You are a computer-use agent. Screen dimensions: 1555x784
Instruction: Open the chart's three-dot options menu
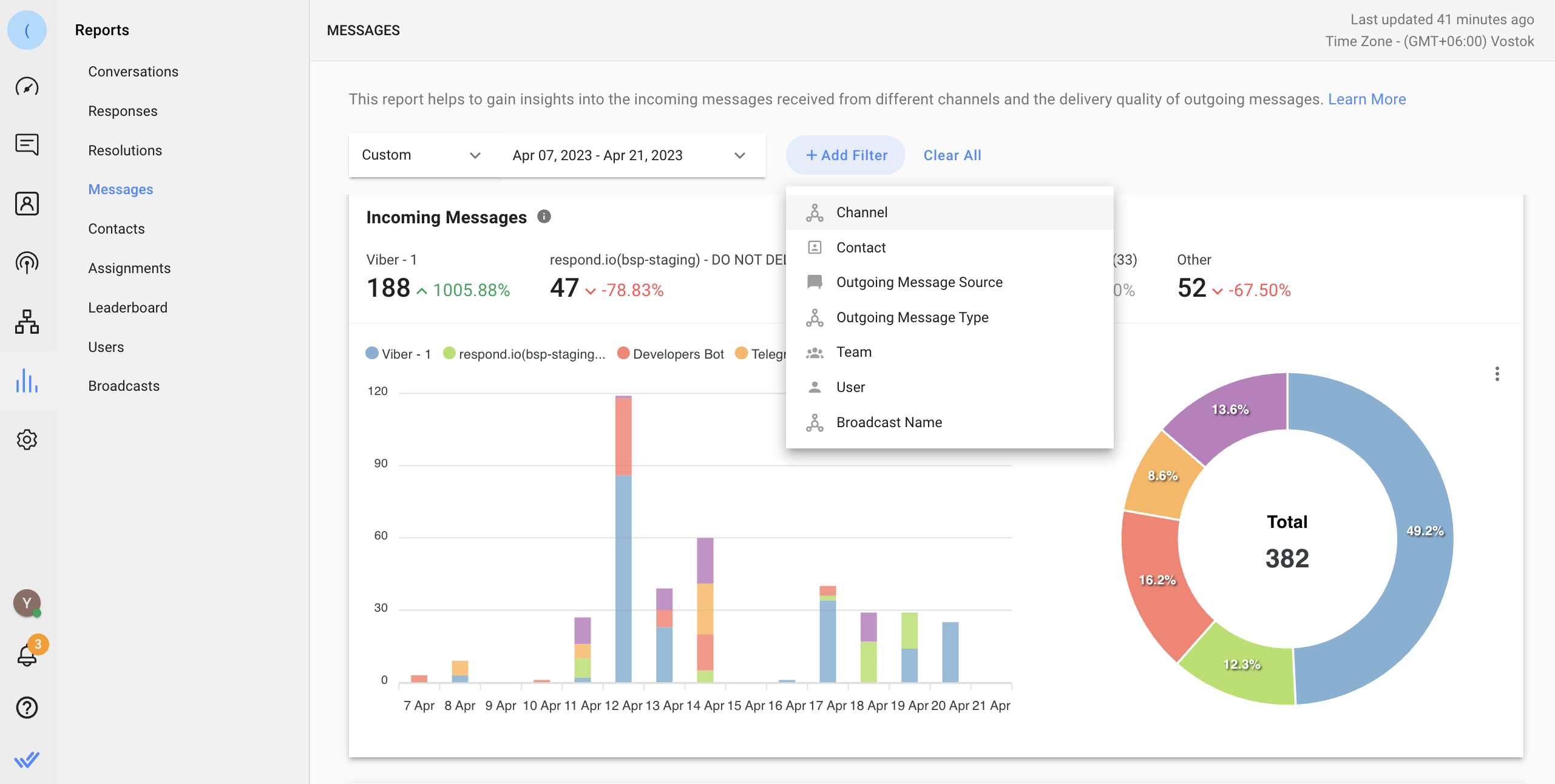(1497, 374)
